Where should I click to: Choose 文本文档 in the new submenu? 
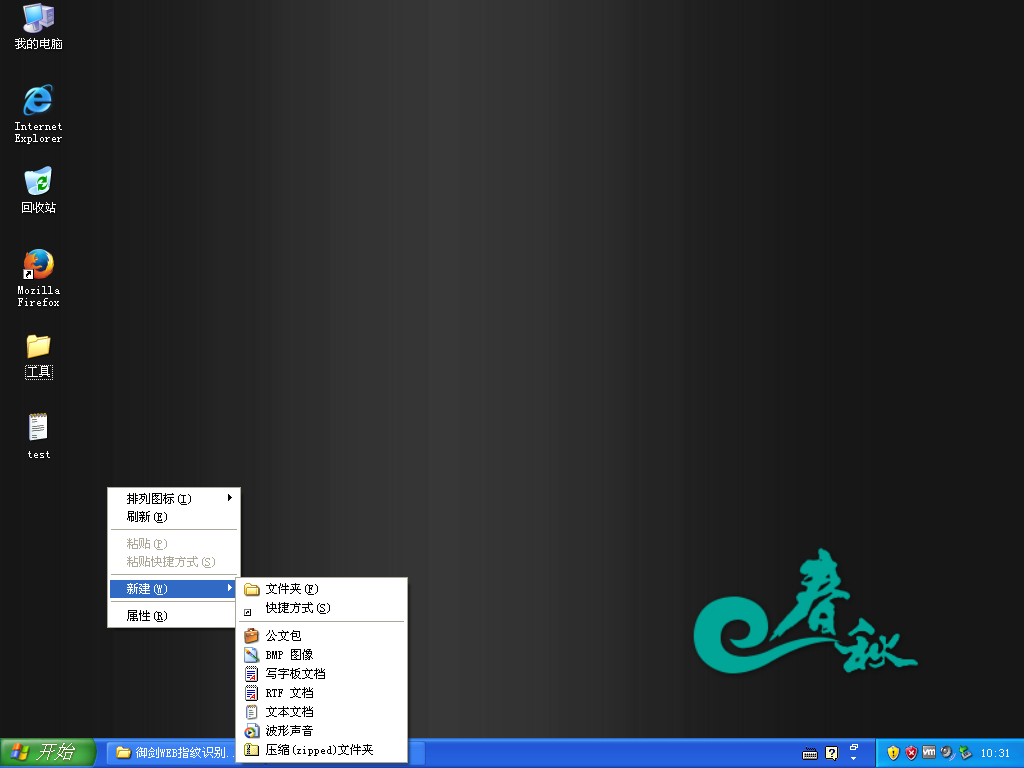pos(321,712)
